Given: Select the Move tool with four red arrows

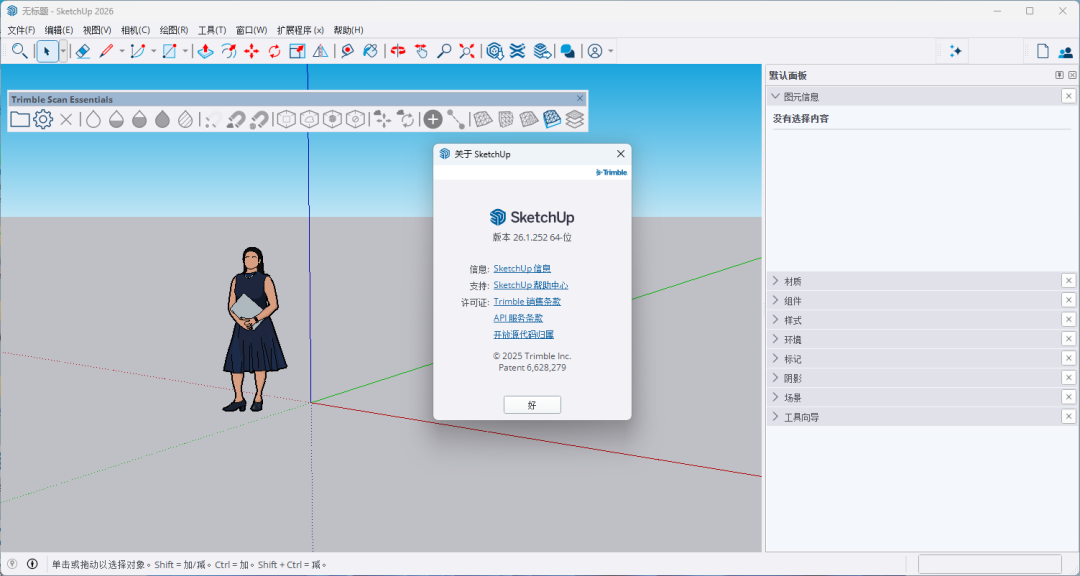Looking at the screenshot, I should pos(251,51).
